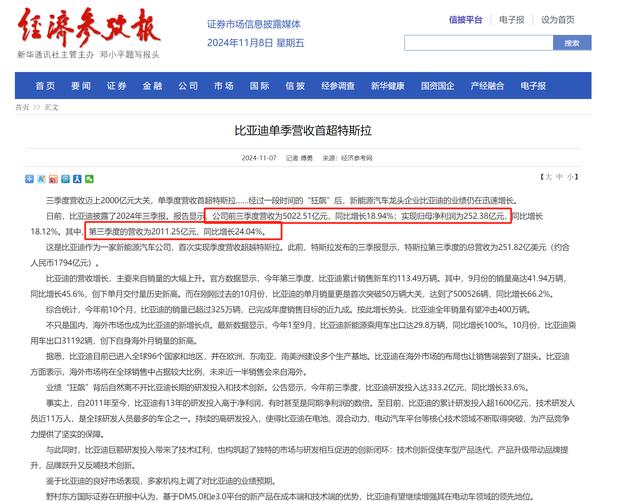Screen dimensions: 640x501
Task: Set font size to 小
Action: pos(571,177)
